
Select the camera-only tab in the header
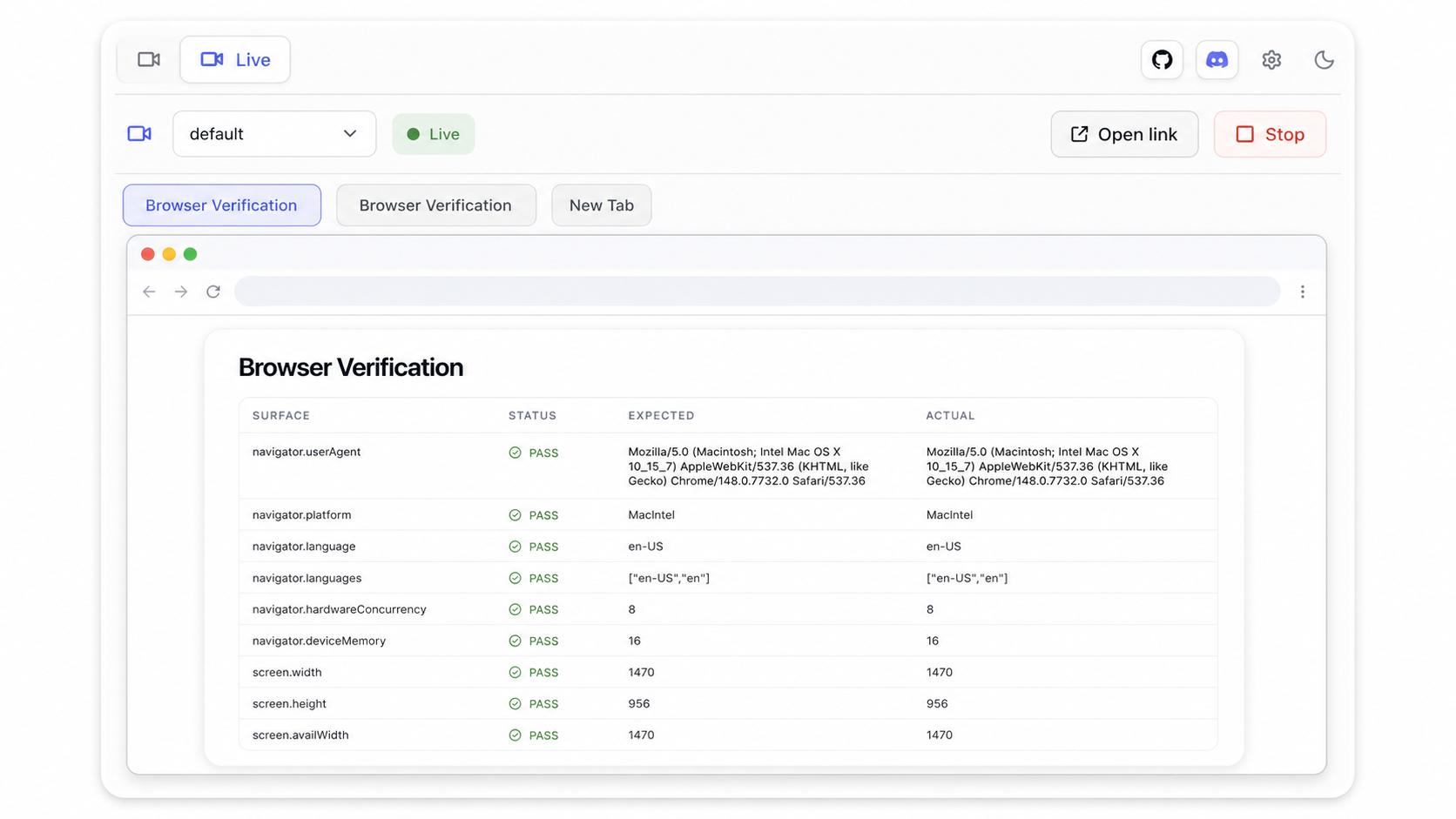pyautogui.click(x=149, y=60)
